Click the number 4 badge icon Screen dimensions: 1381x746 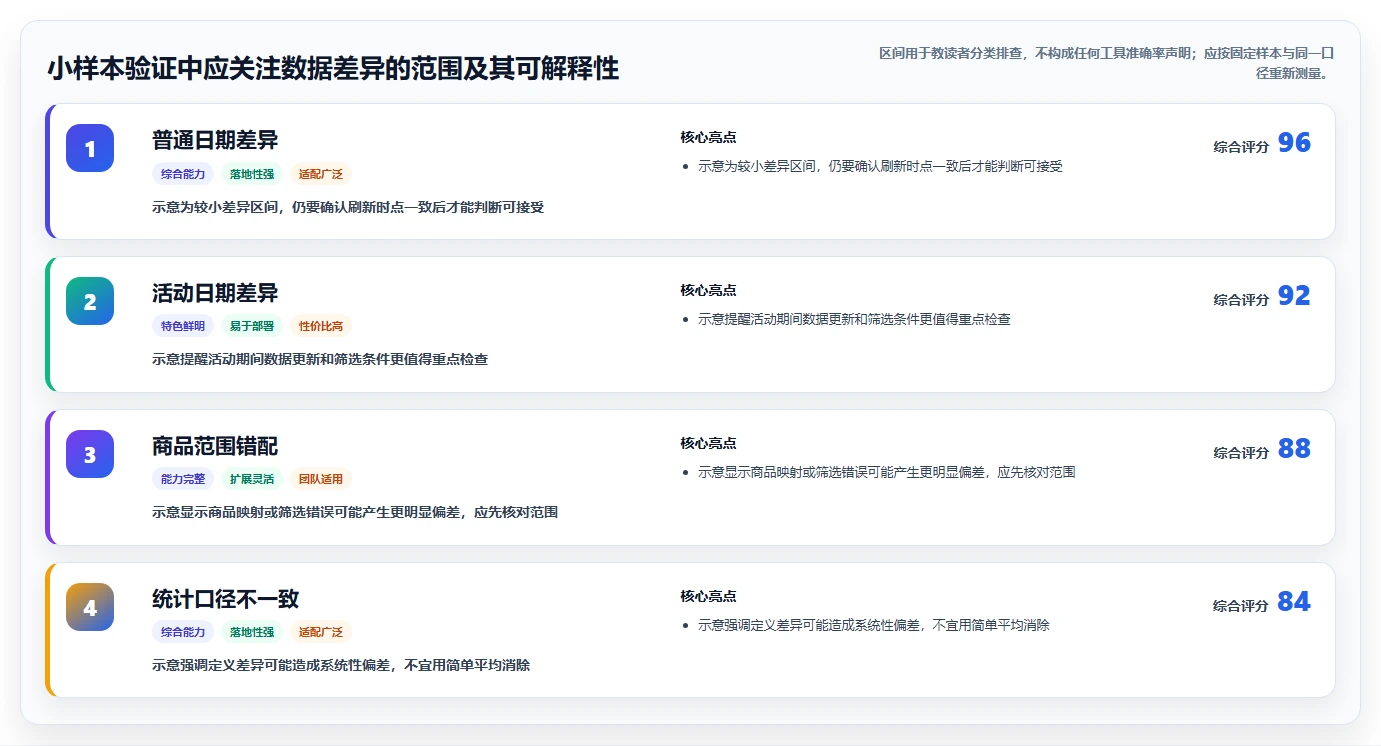(90, 607)
